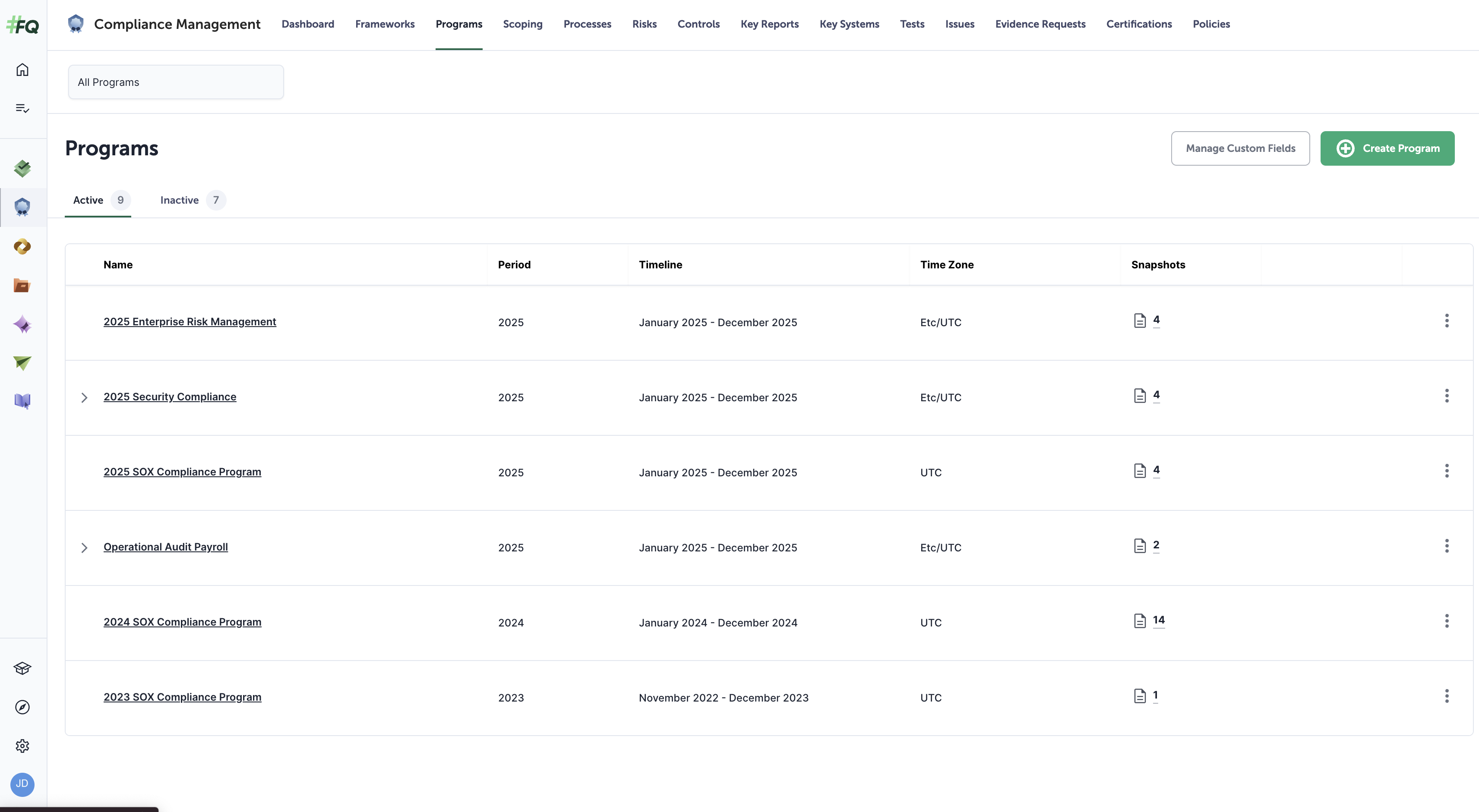The image size is (1479, 812).
Task: Open the folder app icon in sidebar
Action: coord(22,285)
